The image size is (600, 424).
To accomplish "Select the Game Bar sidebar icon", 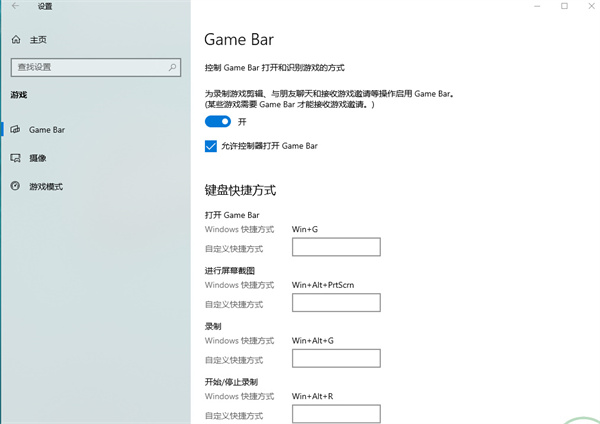I will point(15,129).
